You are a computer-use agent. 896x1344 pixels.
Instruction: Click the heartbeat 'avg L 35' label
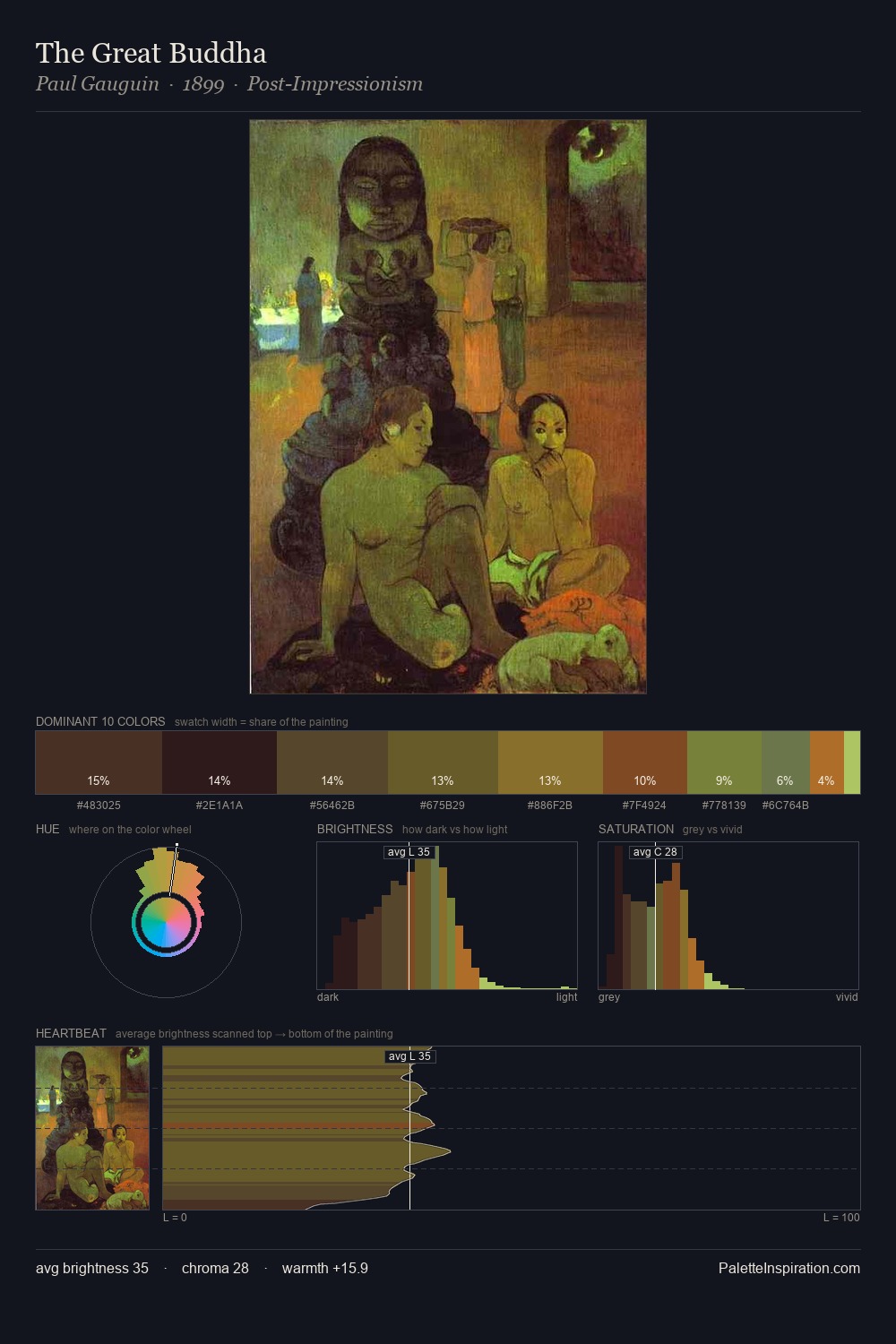tap(409, 1056)
